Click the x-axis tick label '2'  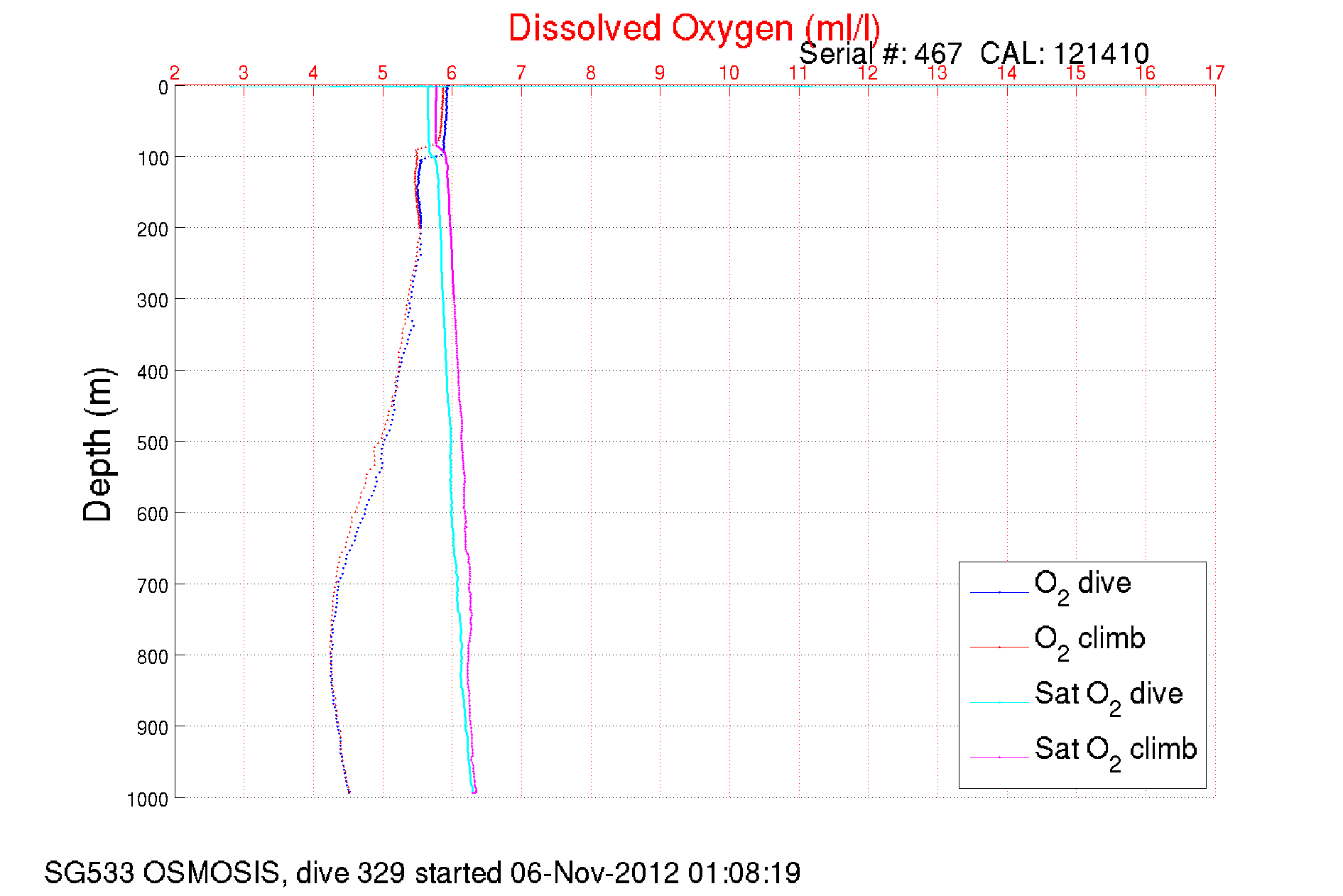coord(175,73)
